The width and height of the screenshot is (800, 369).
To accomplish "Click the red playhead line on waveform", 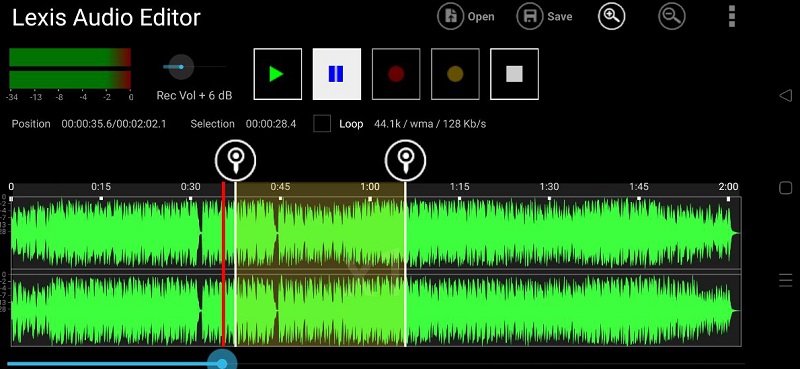I will coord(223,263).
